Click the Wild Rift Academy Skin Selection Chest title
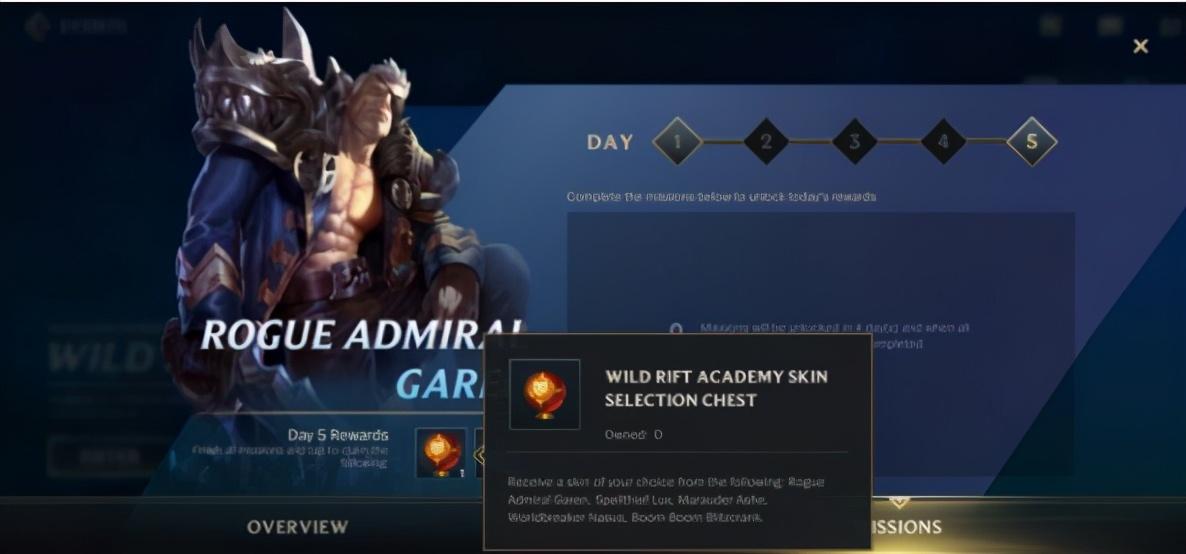1186x554 pixels. tap(716, 388)
